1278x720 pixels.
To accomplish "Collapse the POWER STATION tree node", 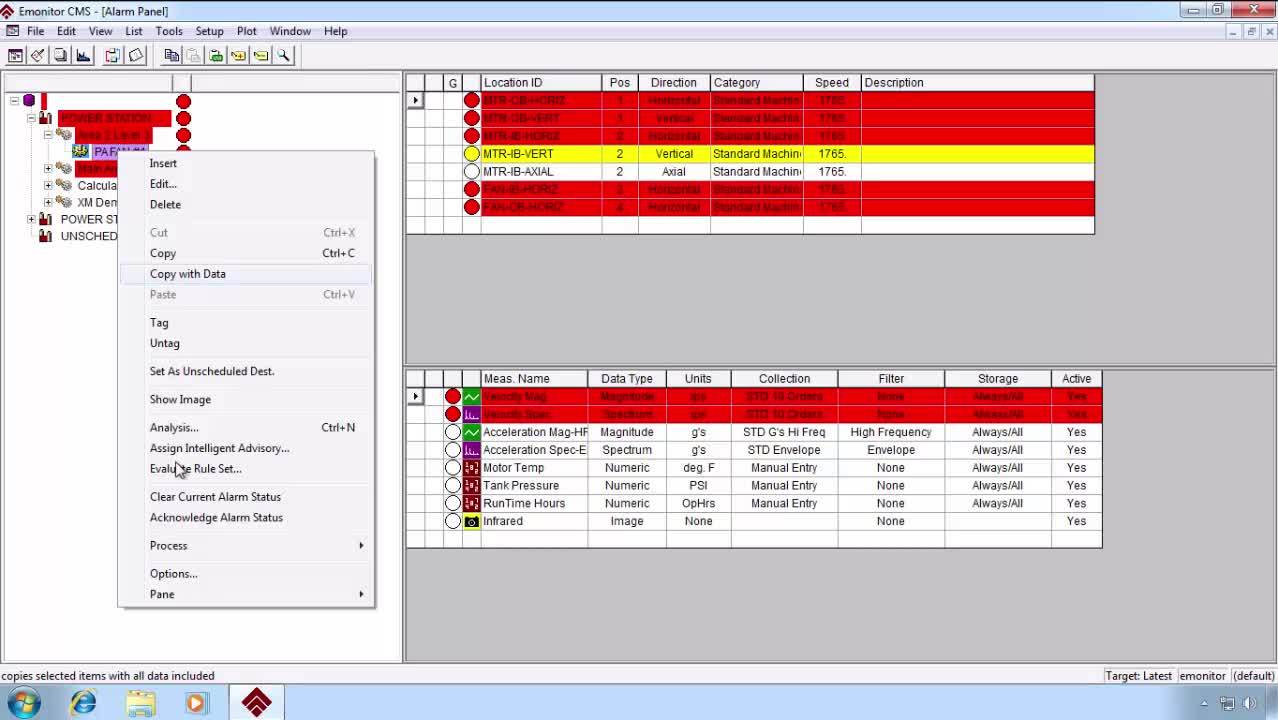I will pos(31,118).
